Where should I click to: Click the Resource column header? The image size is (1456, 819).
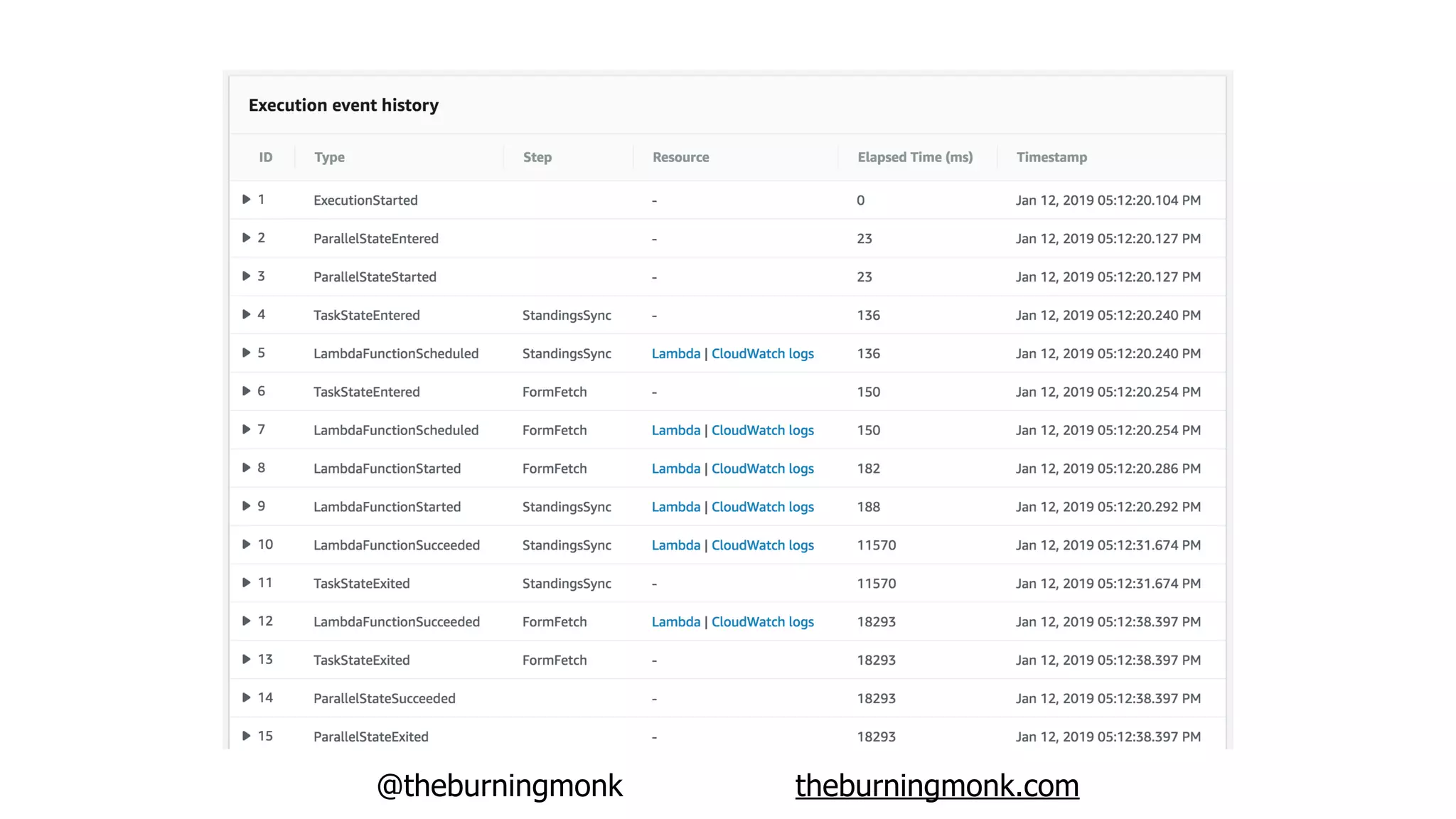pos(681,157)
